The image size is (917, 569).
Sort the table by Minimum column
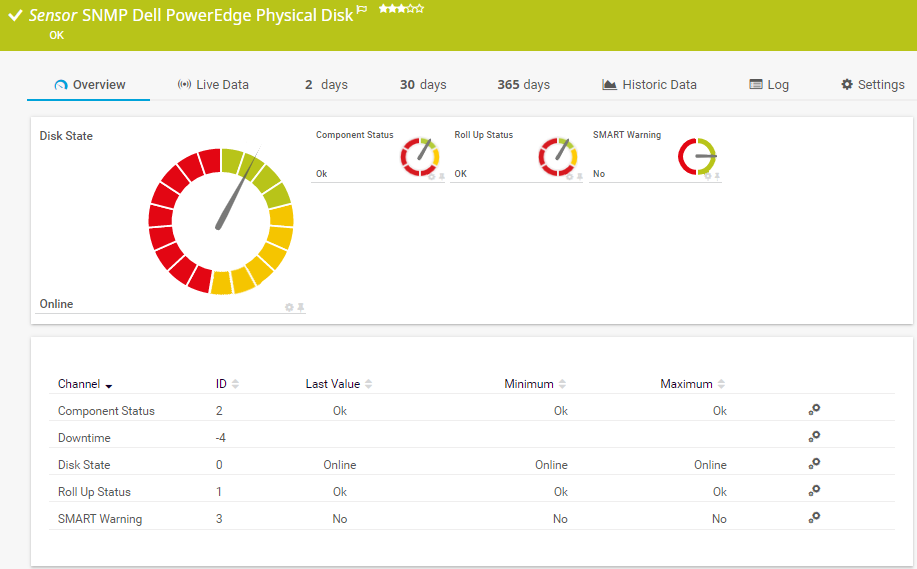[x=535, y=384]
